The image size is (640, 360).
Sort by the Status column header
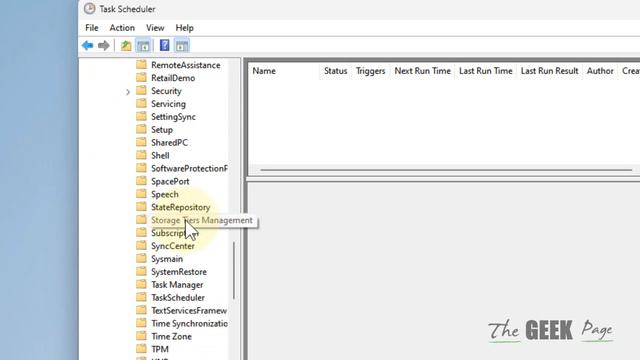[336, 71]
